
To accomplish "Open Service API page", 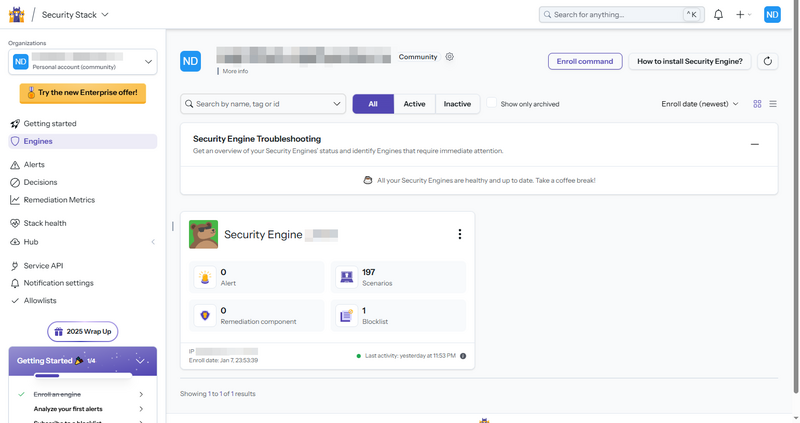I will tap(83, 265).
